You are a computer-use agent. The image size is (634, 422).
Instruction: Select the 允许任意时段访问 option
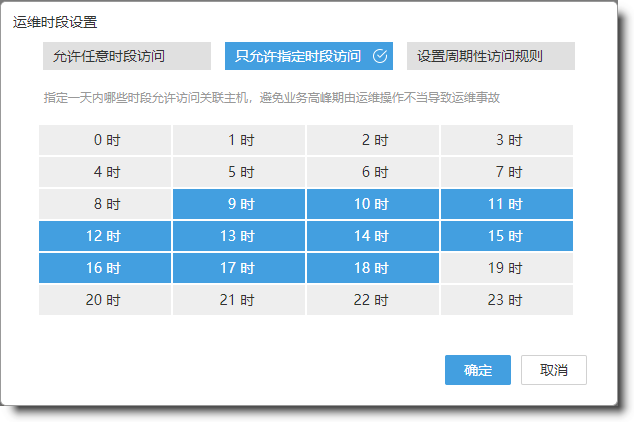click(126, 56)
